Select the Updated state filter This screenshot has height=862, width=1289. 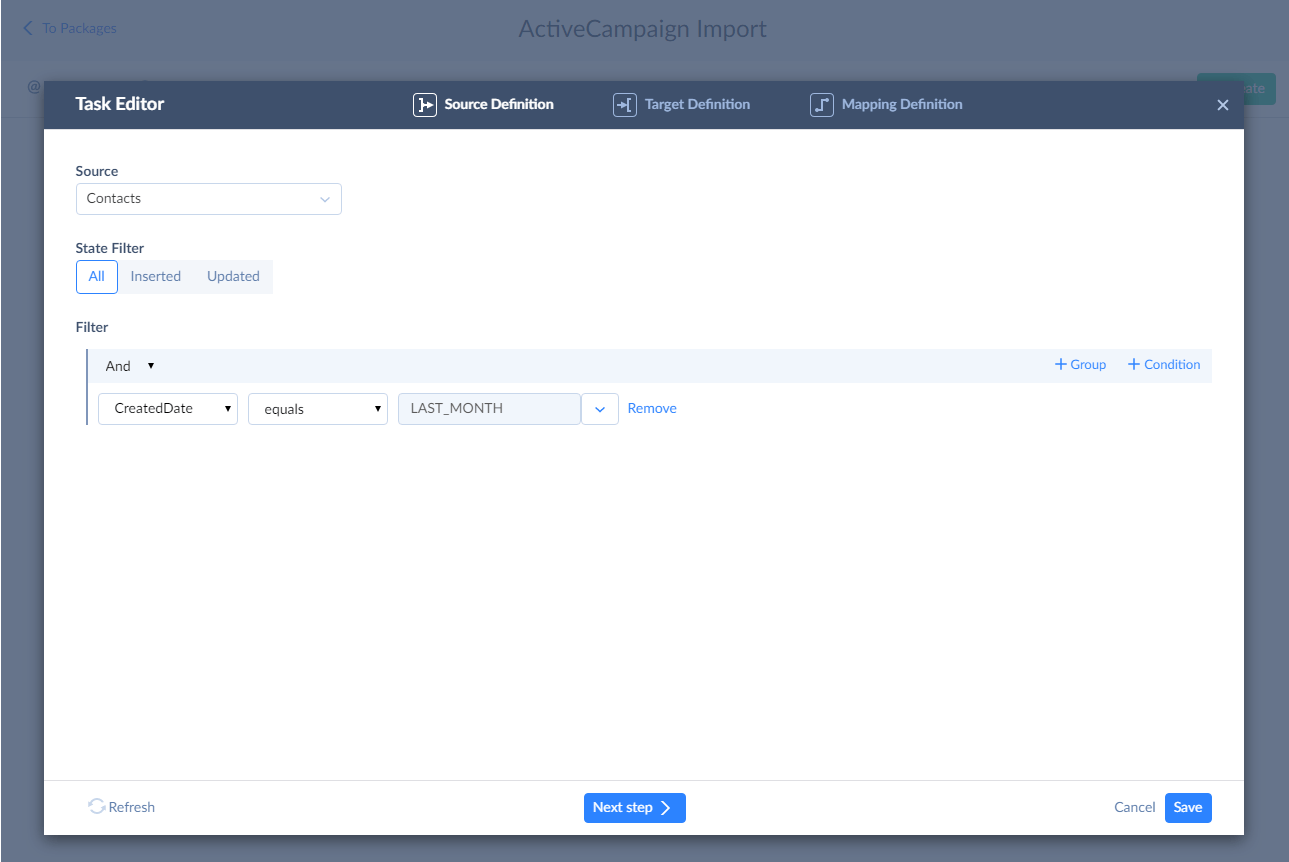pos(233,277)
